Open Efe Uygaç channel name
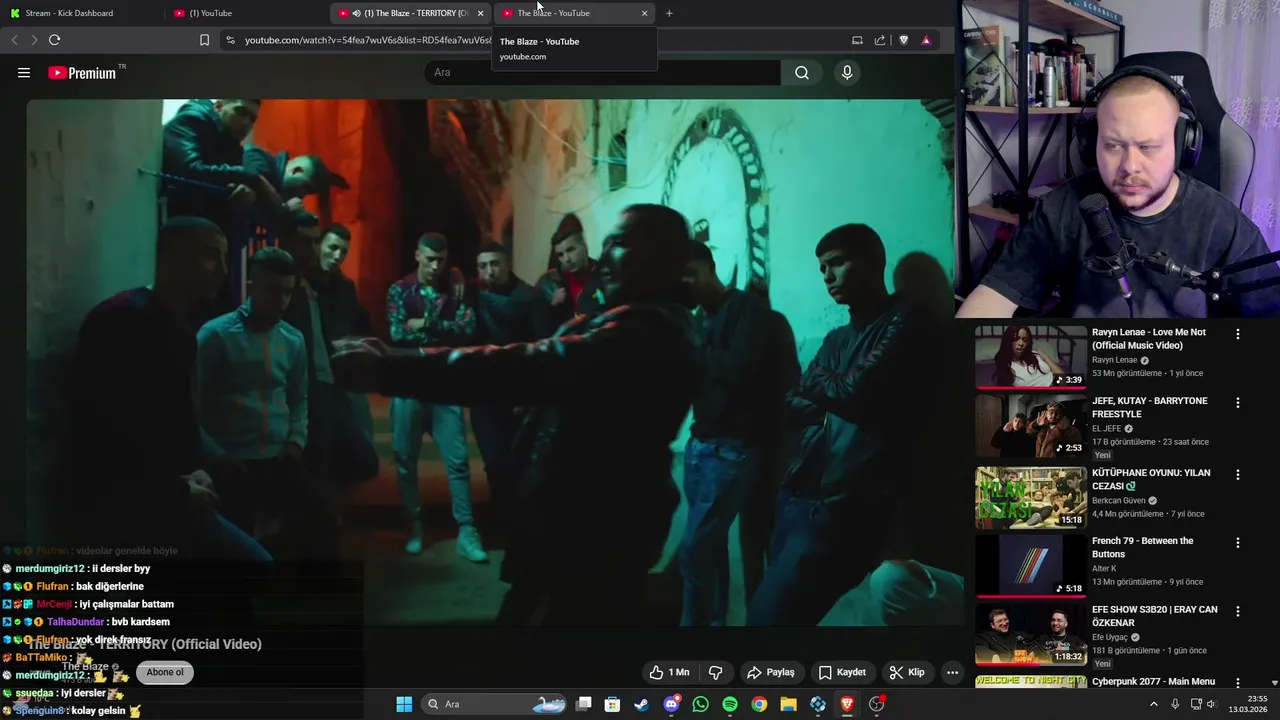This screenshot has height=720, width=1280. point(1110,637)
